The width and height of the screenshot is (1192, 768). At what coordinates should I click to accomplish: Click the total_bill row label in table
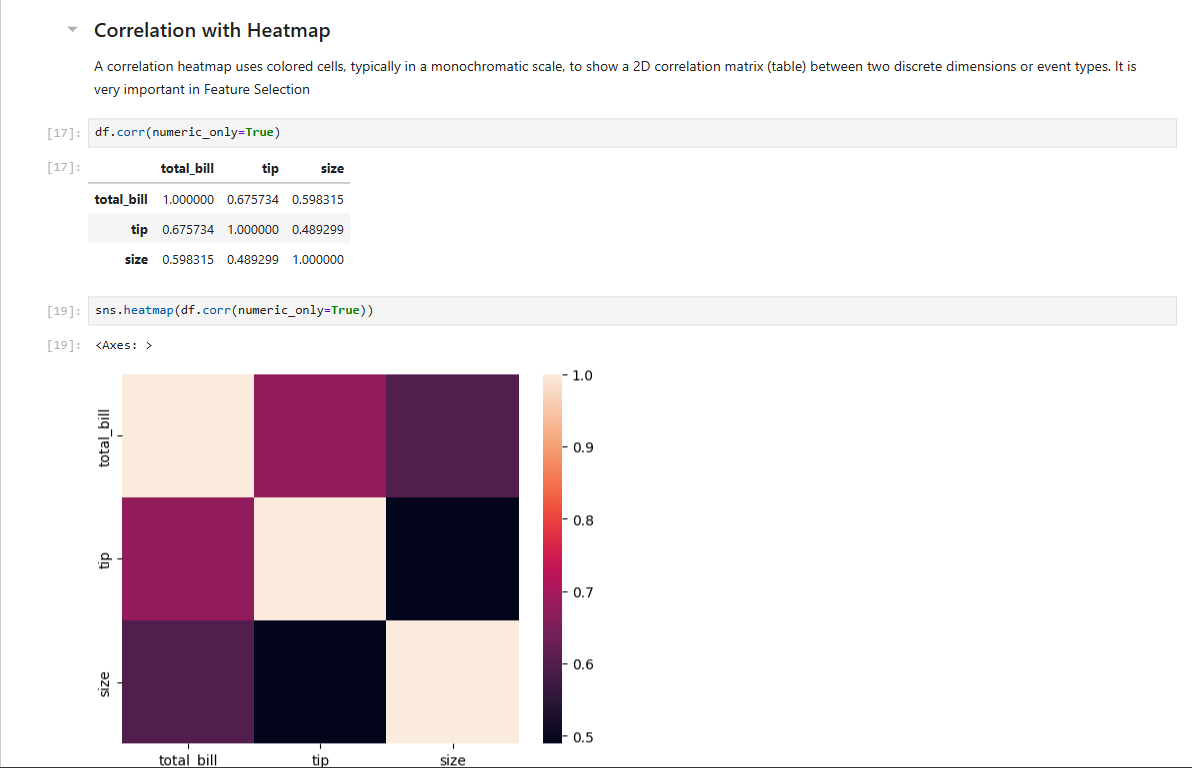tap(121, 199)
